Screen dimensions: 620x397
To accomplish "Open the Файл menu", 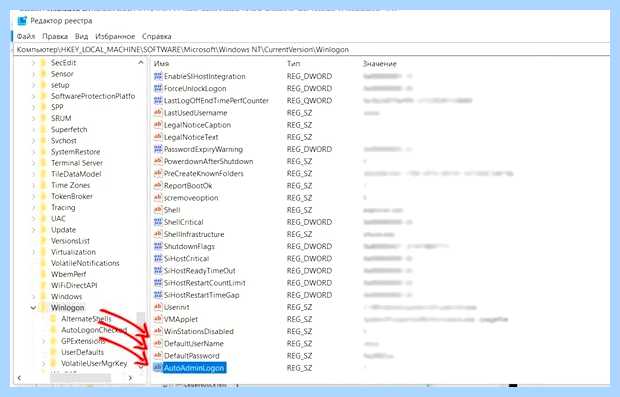I will point(26,36).
